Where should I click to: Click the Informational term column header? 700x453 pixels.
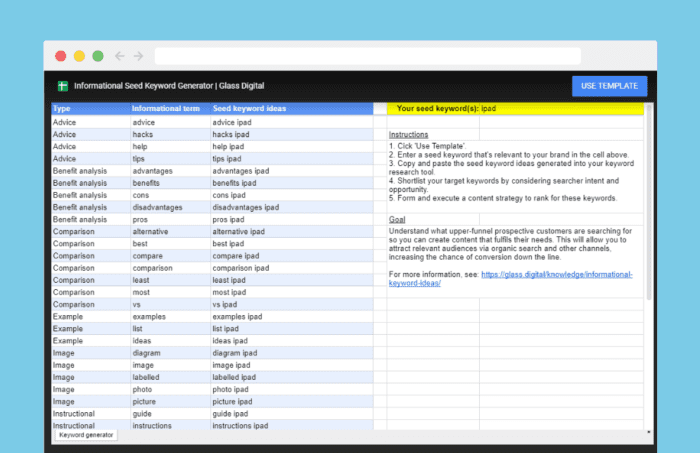pyautogui.click(x=170, y=108)
